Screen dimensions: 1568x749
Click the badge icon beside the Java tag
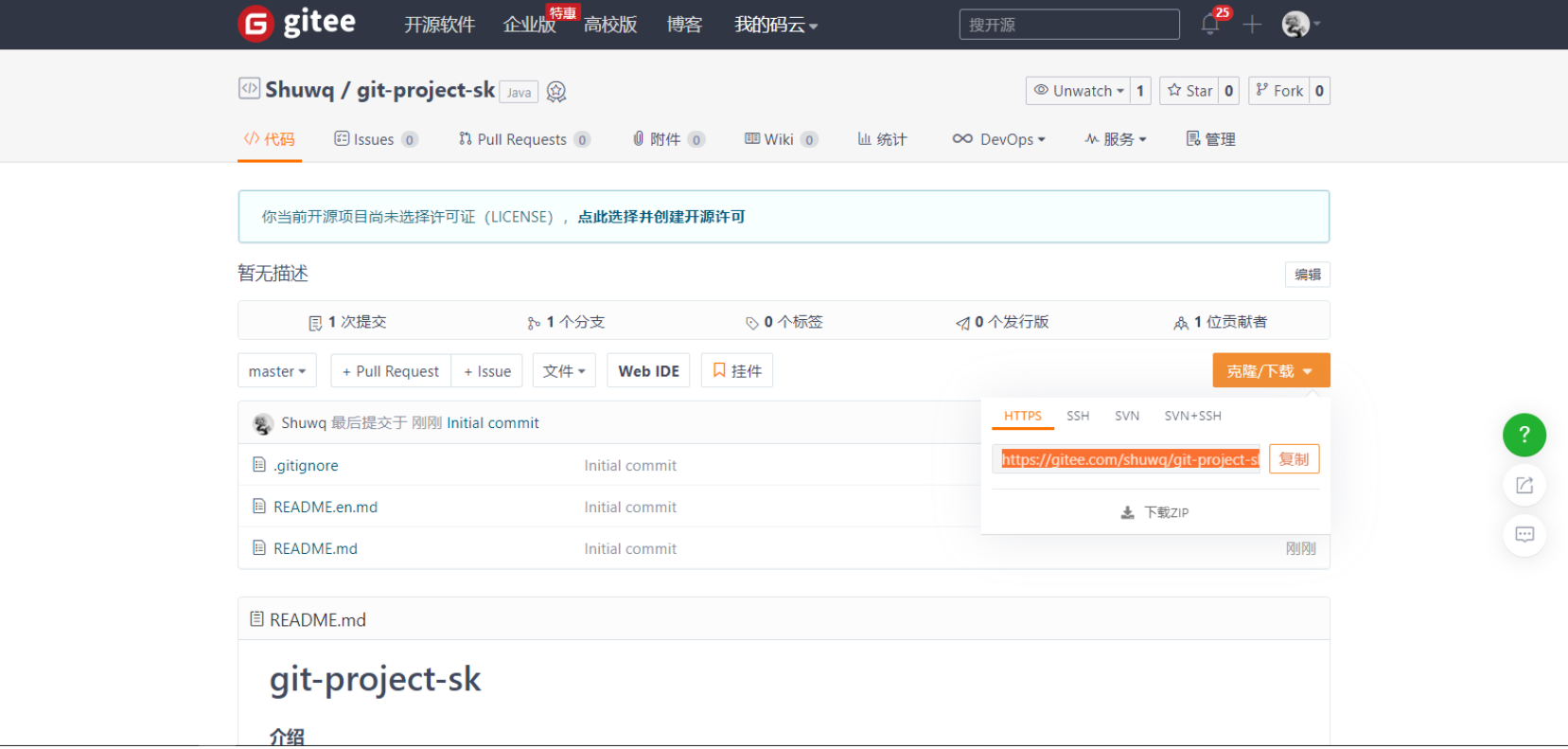point(556,92)
